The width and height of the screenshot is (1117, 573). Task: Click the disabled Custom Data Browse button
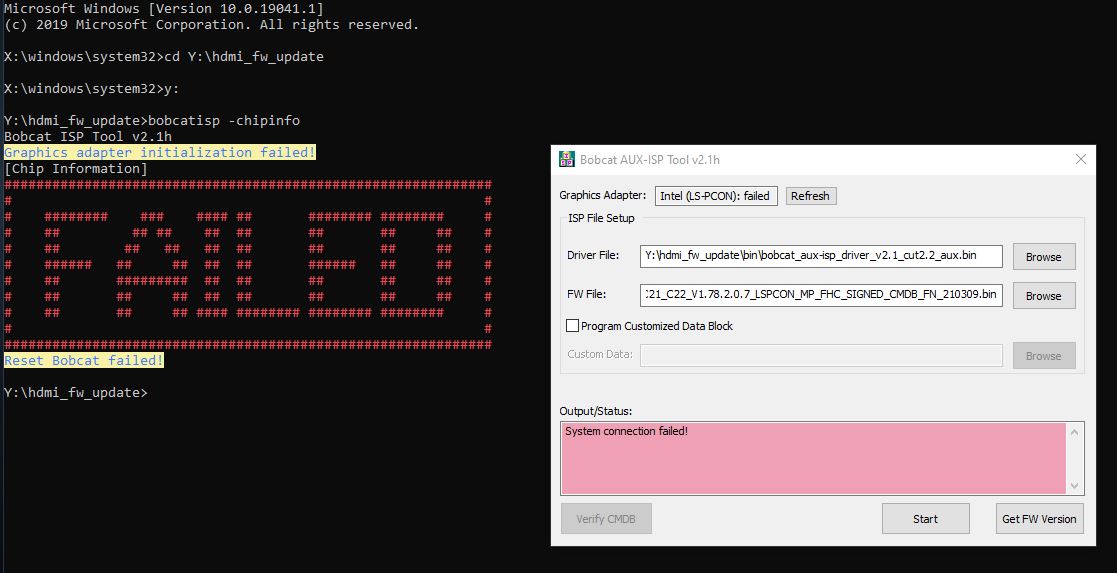[1044, 356]
